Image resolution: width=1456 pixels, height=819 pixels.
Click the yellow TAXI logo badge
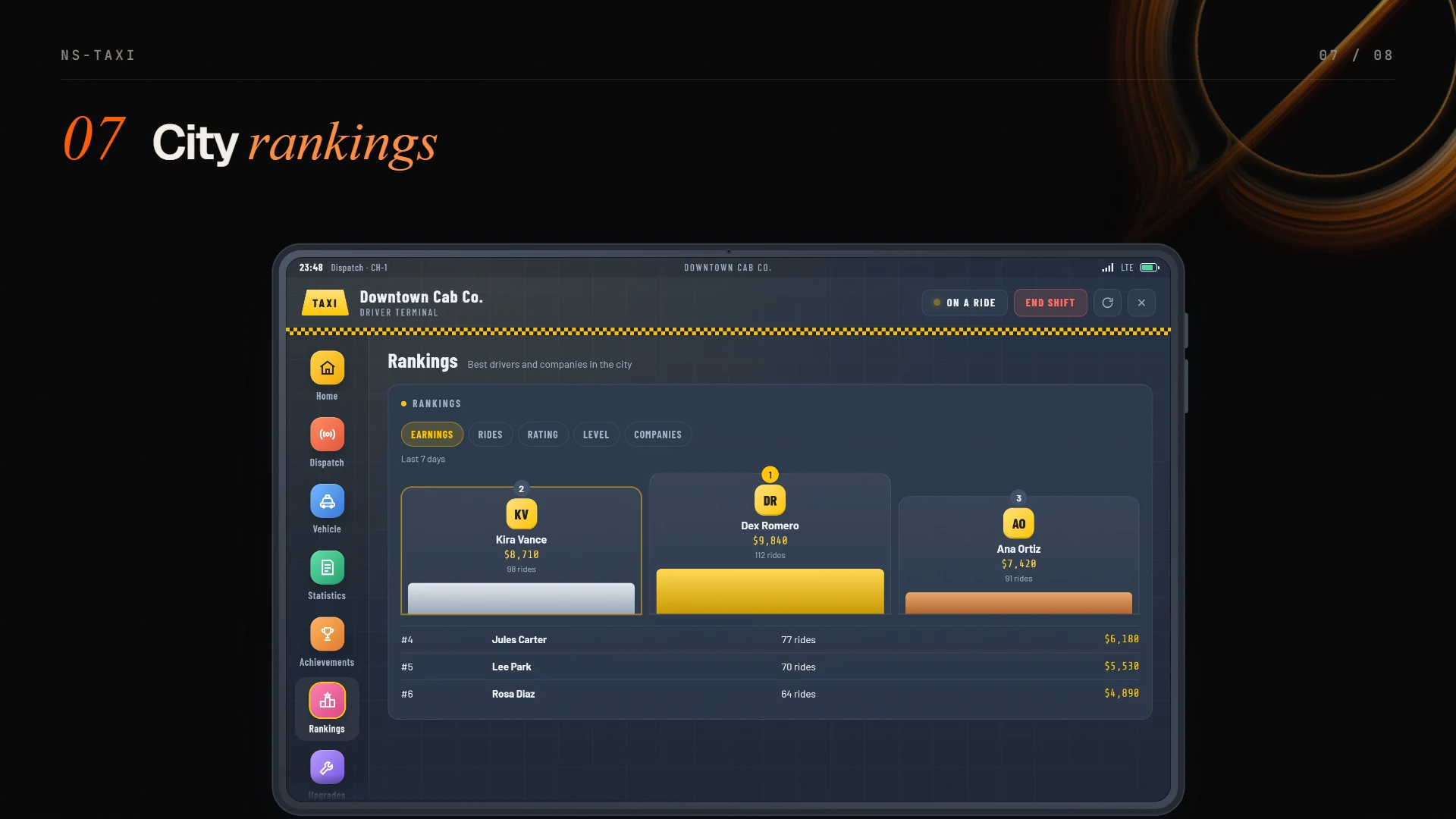325,303
